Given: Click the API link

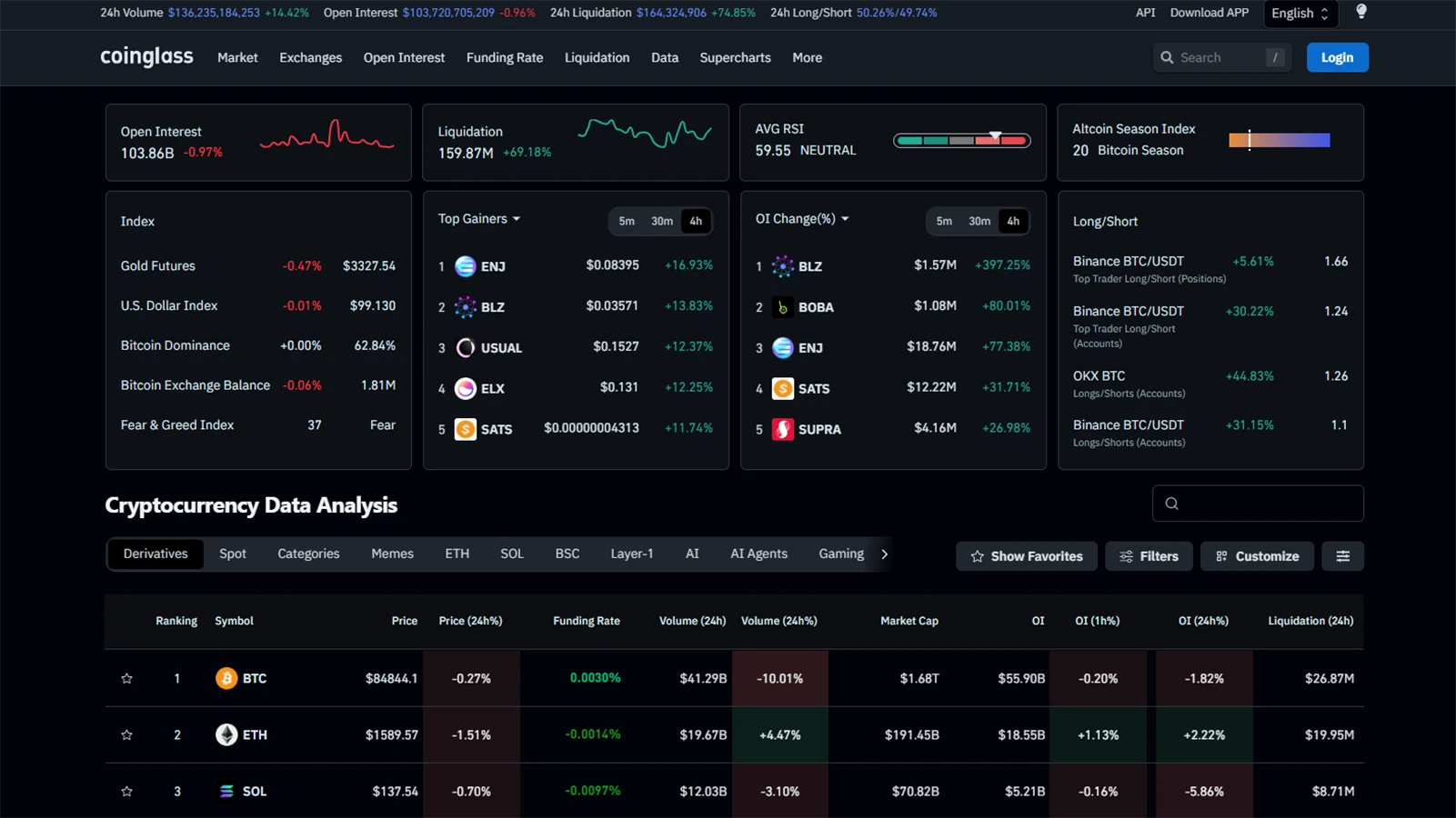Looking at the screenshot, I should click(x=1145, y=13).
